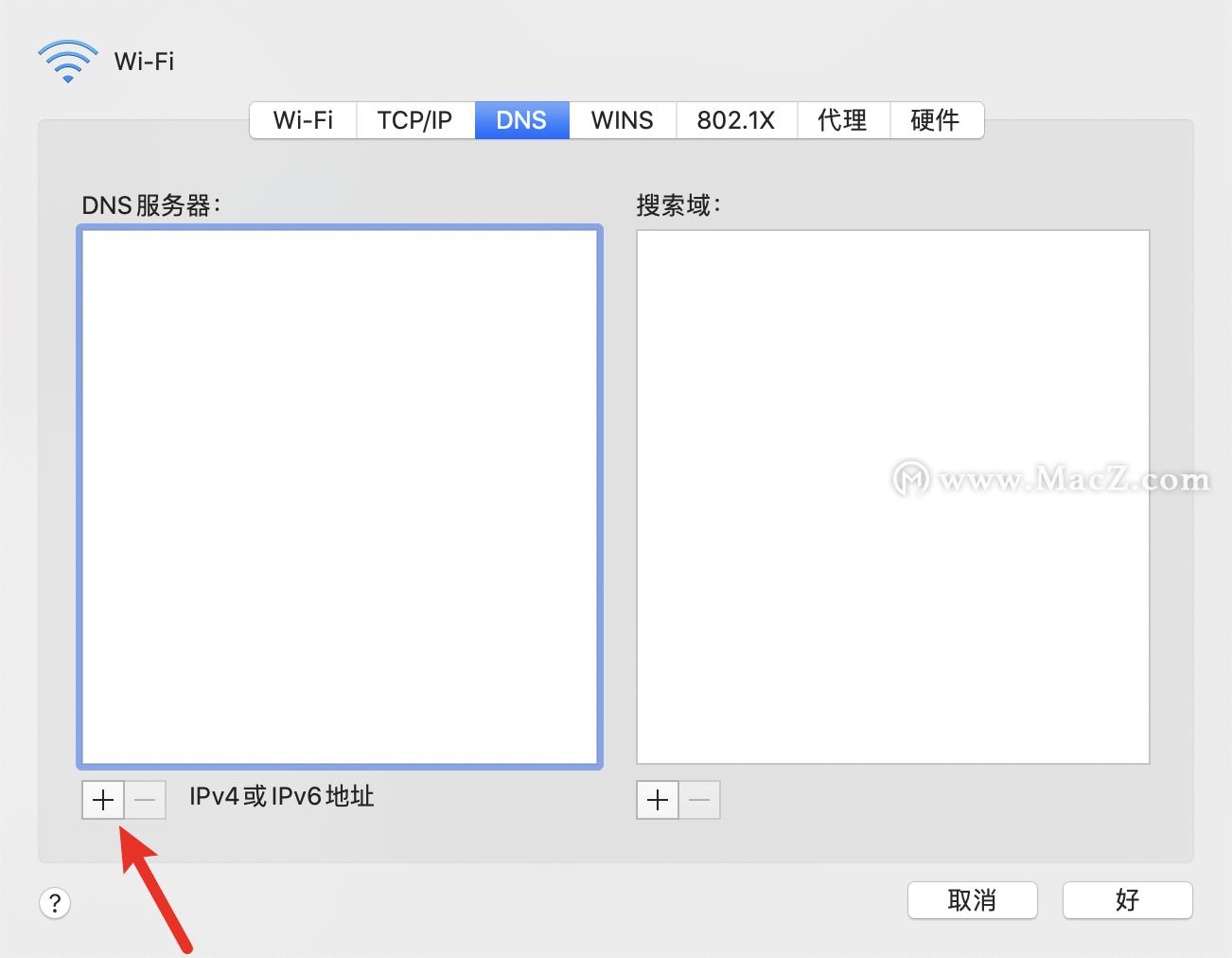Click the add button under 搜索域 list

click(657, 799)
